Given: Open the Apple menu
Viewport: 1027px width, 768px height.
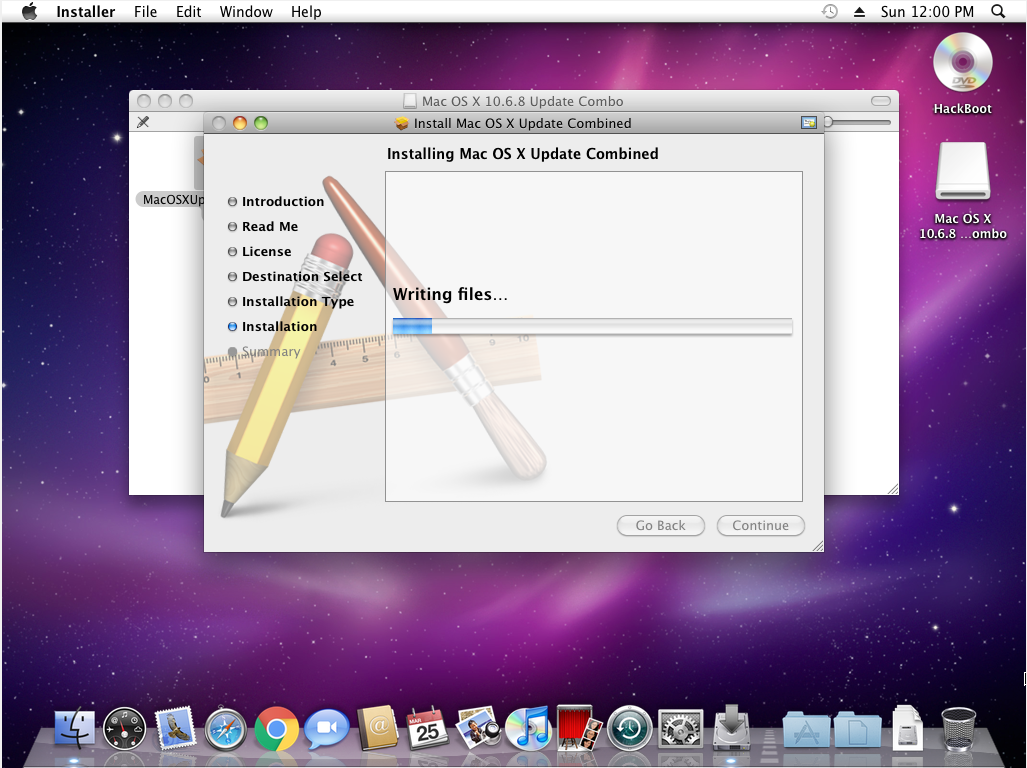Looking at the screenshot, I should (x=29, y=11).
